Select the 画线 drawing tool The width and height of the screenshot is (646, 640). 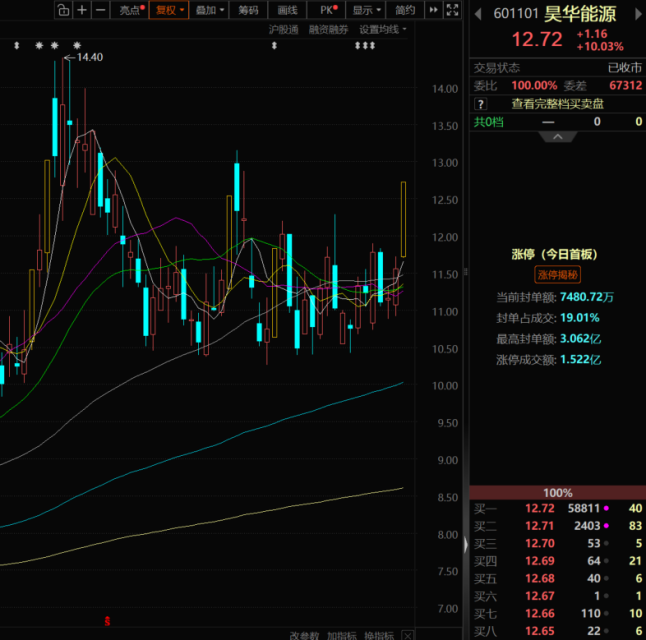click(287, 10)
